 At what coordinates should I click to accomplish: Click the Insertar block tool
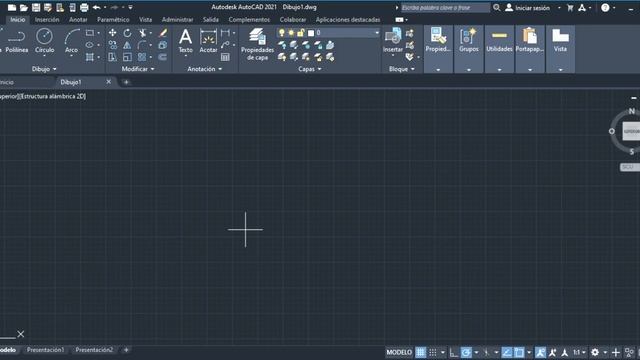coord(393,41)
